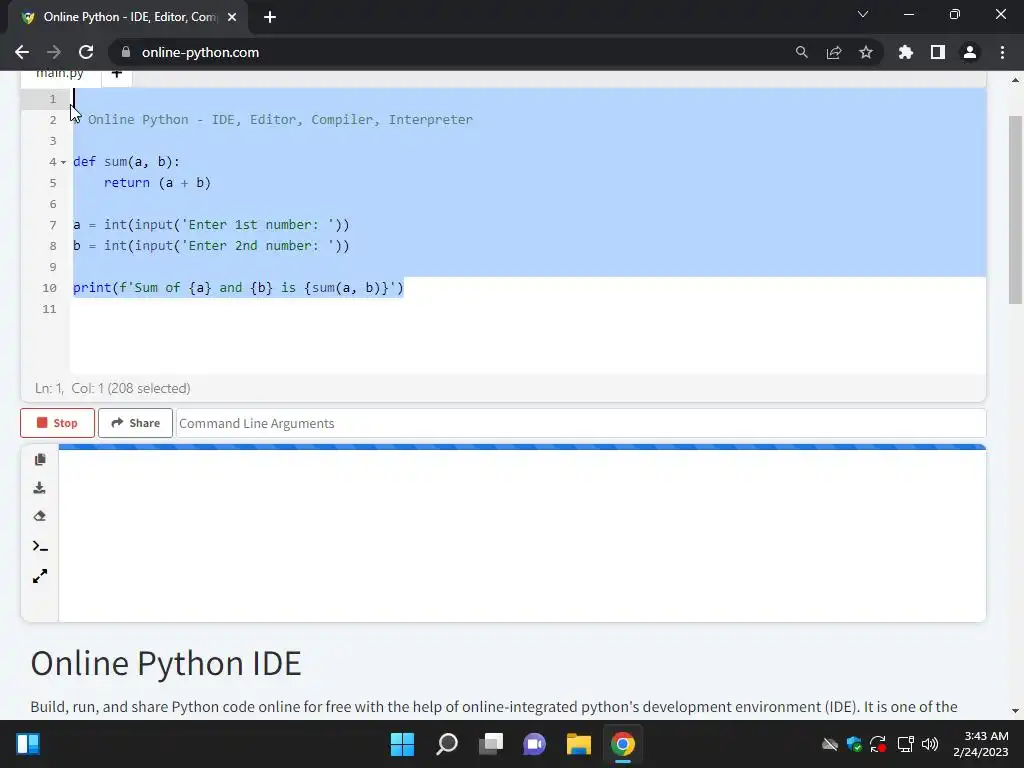Open the volume tray icon
The height and width of the screenshot is (768, 1024).
930,744
